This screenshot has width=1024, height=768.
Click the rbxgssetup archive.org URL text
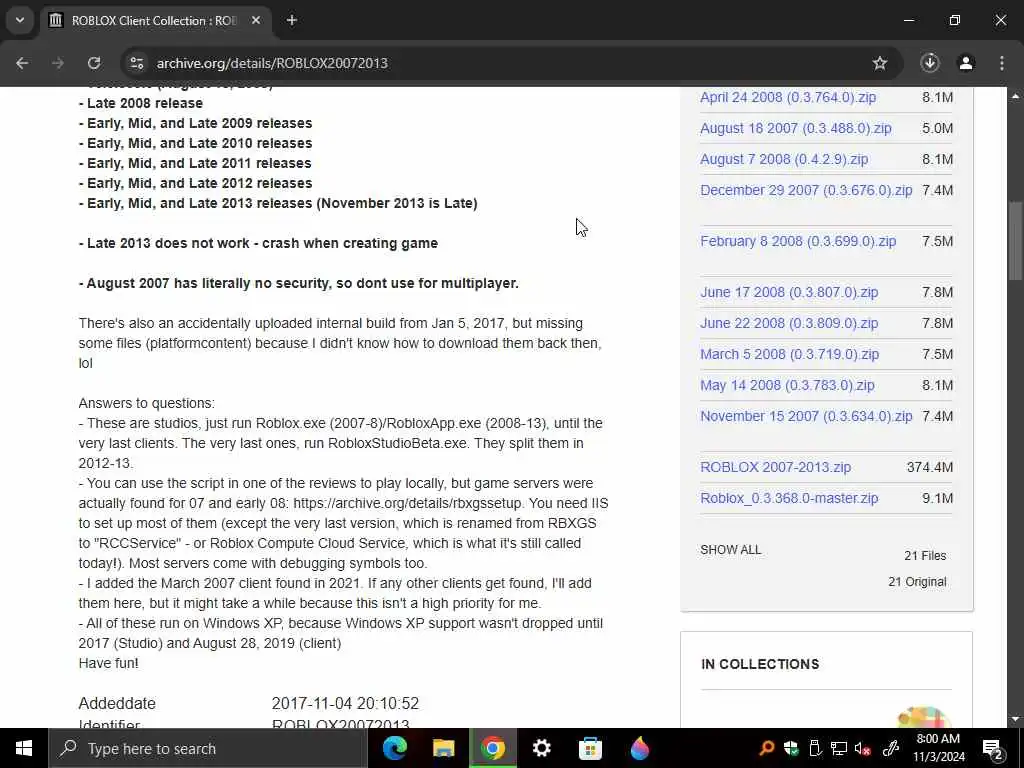(408, 504)
